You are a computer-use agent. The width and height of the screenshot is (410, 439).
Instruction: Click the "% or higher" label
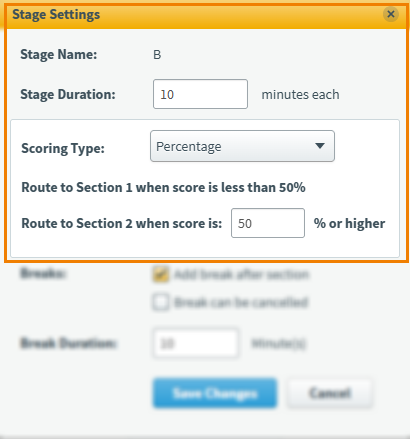[349, 223]
